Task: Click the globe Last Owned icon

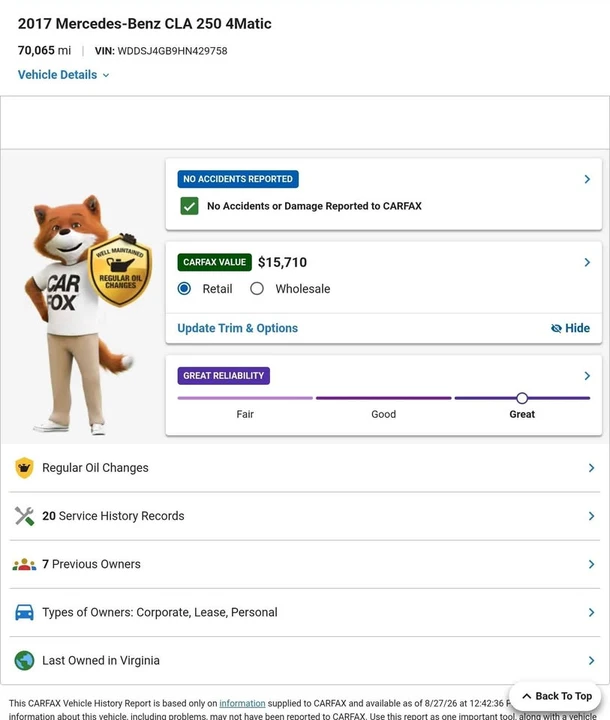Action: [24, 661]
